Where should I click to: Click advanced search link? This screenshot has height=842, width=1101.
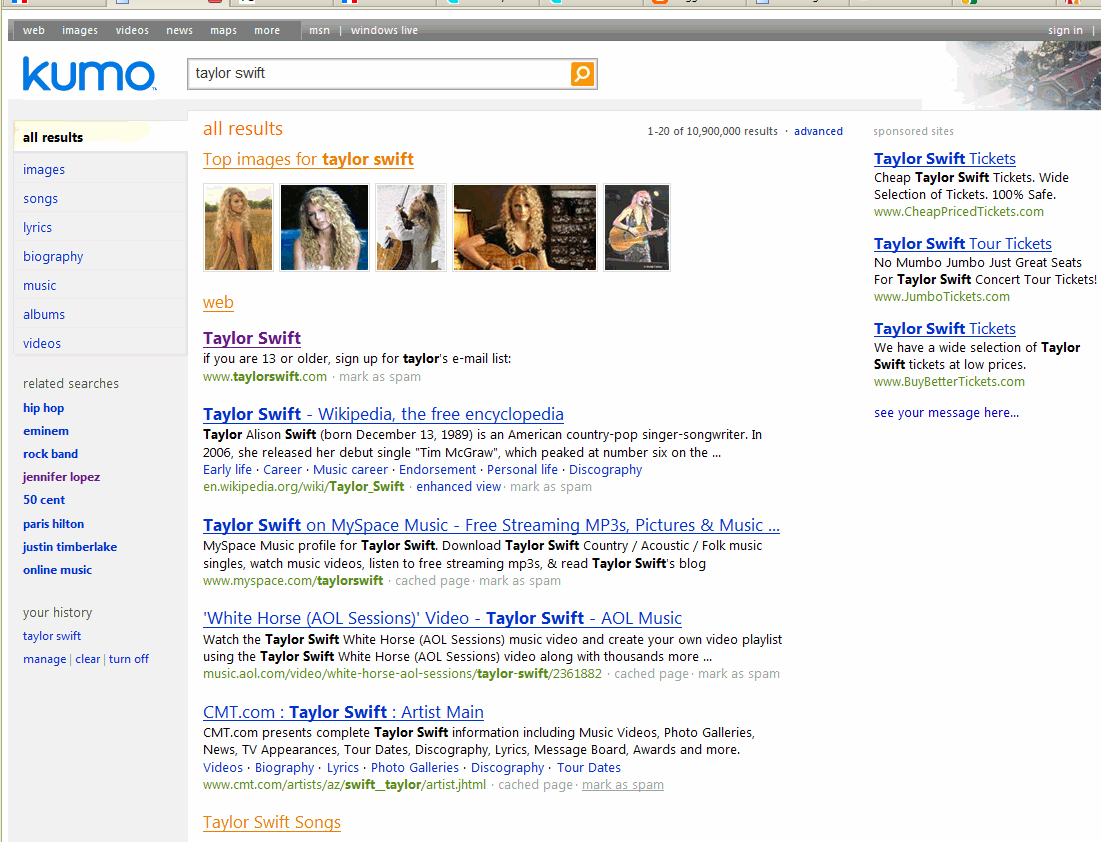pyautogui.click(x=818, y=131)
